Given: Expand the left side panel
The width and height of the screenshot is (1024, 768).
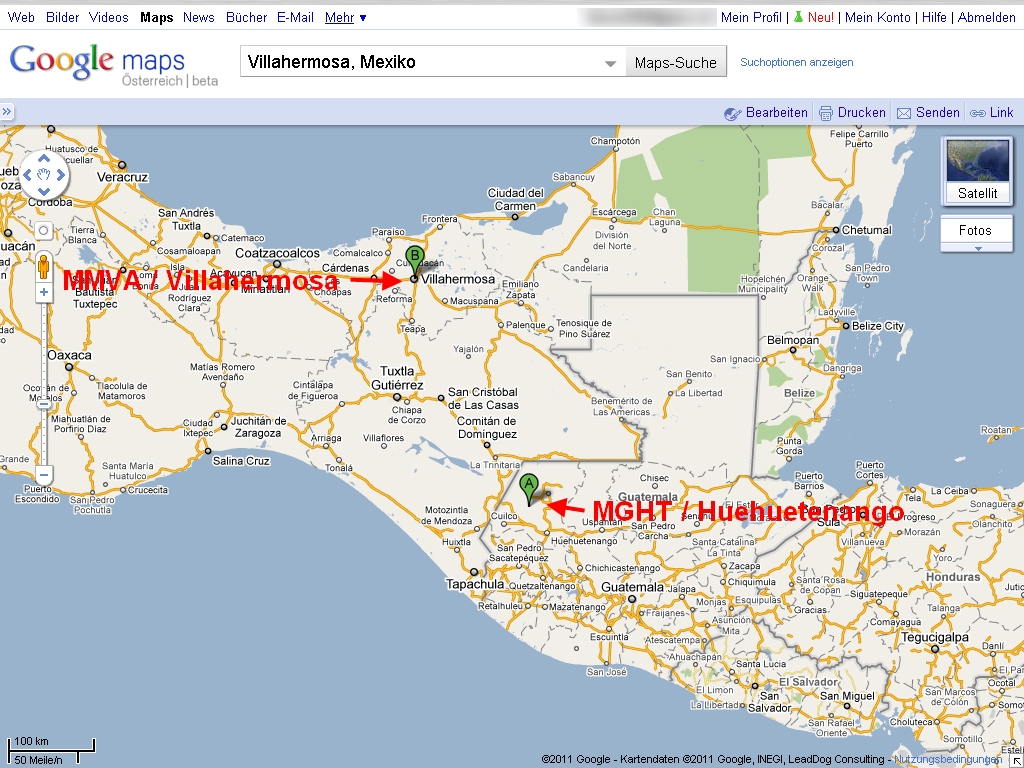Looking at the screenshot, I should (x=7, y=112).
